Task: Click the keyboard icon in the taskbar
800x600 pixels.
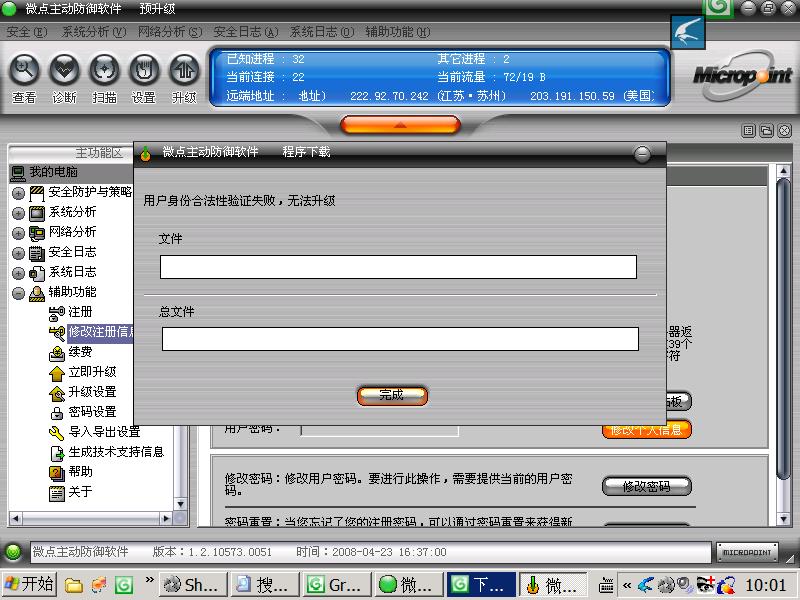Action: [x=606, y=585]
